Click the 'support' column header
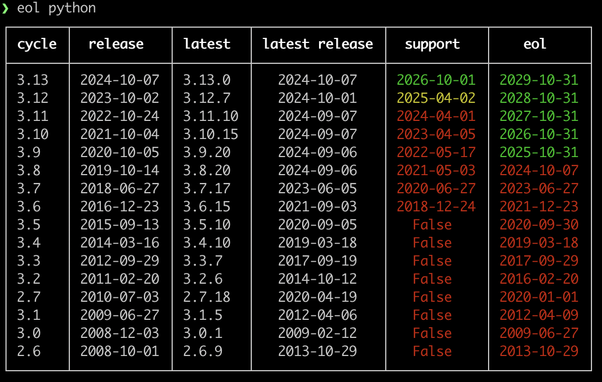Screen dimensions: 602x382 (432, 45)
